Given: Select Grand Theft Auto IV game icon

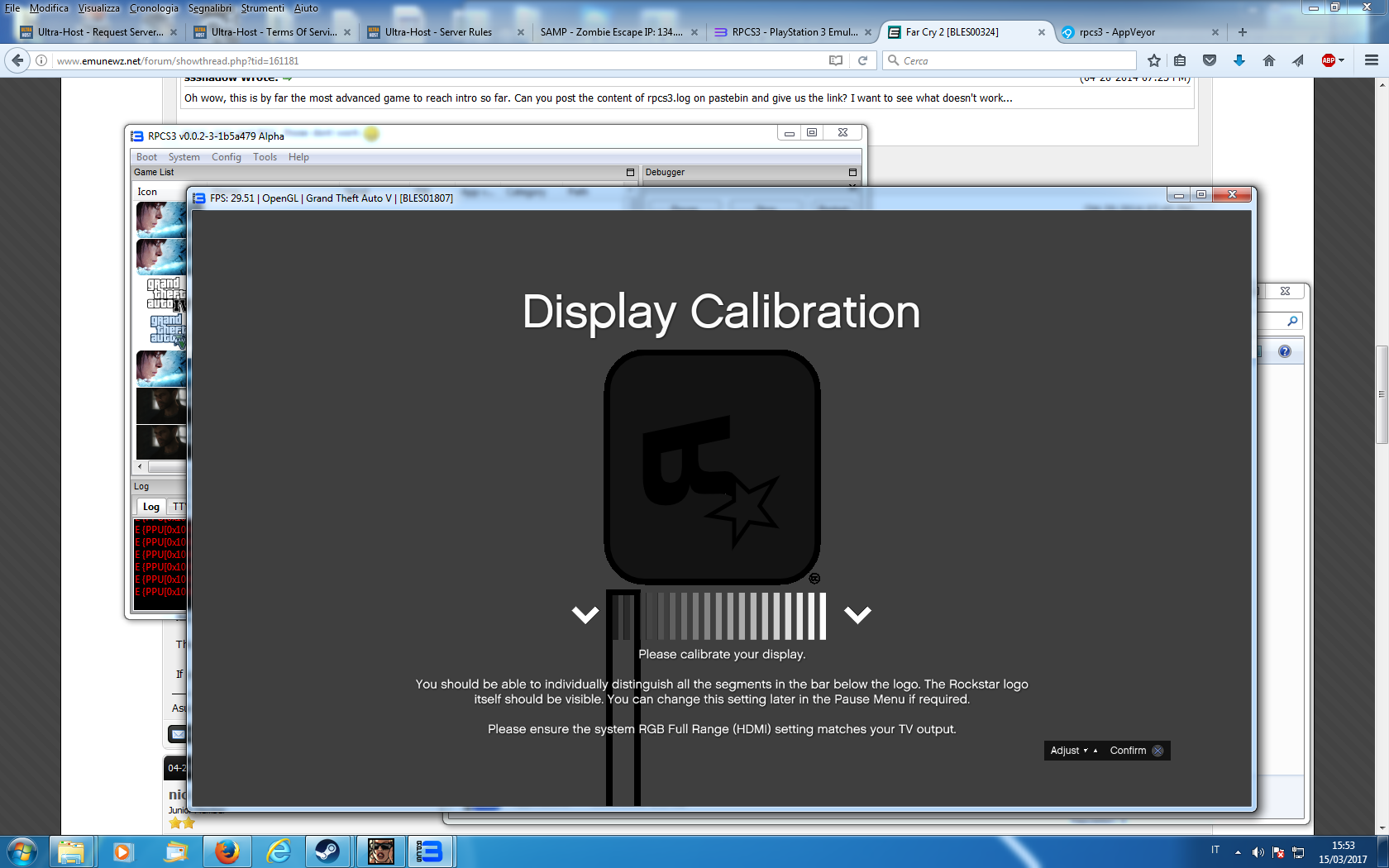Looking at the screenshot, I should click(165, 294).
